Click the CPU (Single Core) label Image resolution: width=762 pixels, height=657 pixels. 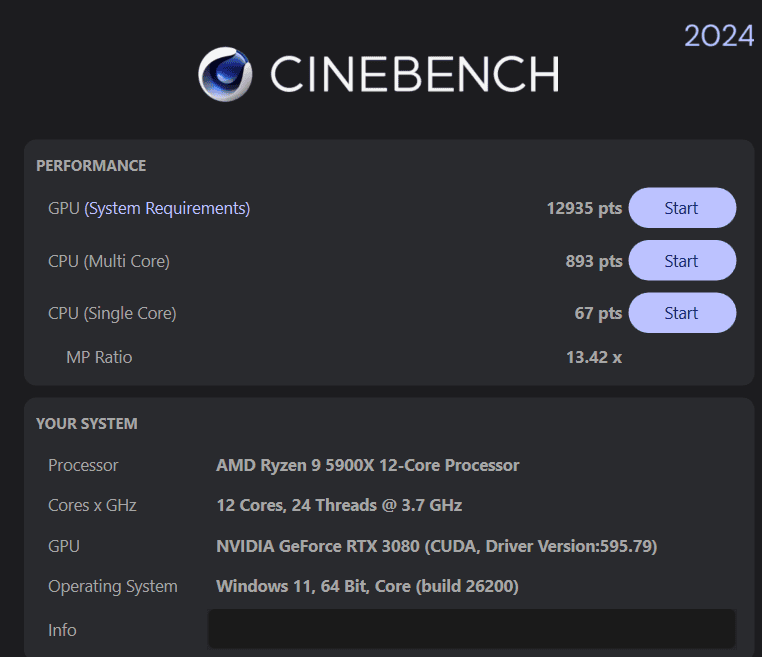(112, 314)
